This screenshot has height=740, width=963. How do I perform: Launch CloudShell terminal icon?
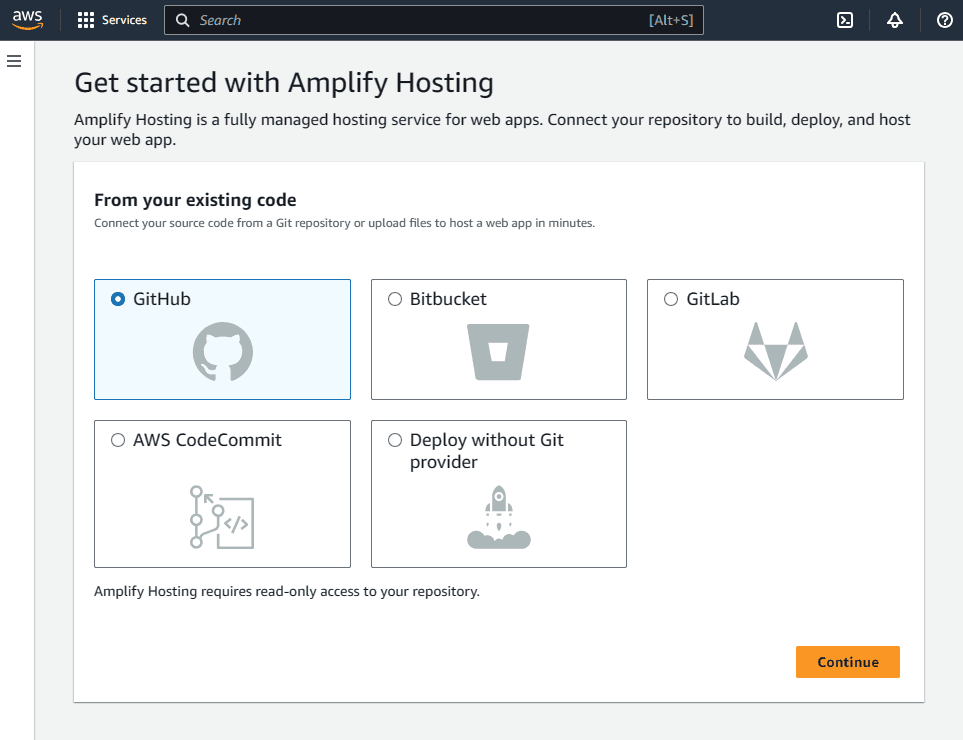point(845,20)
